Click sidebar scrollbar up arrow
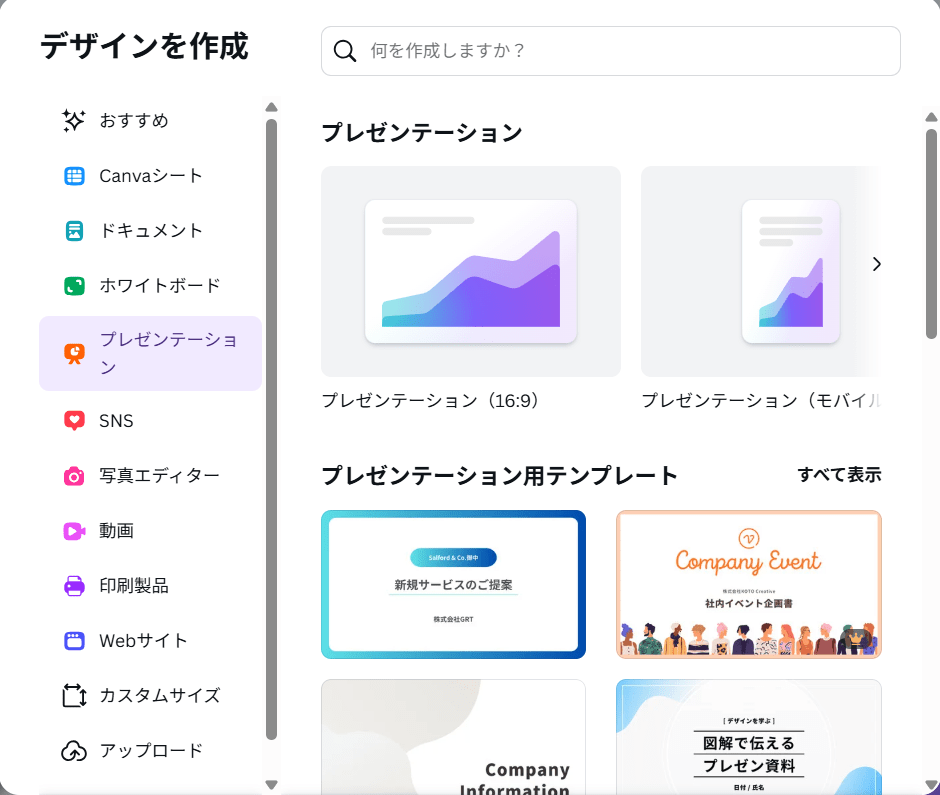Image resolution: width=940 pixels, height=795 pixels. 272,107
